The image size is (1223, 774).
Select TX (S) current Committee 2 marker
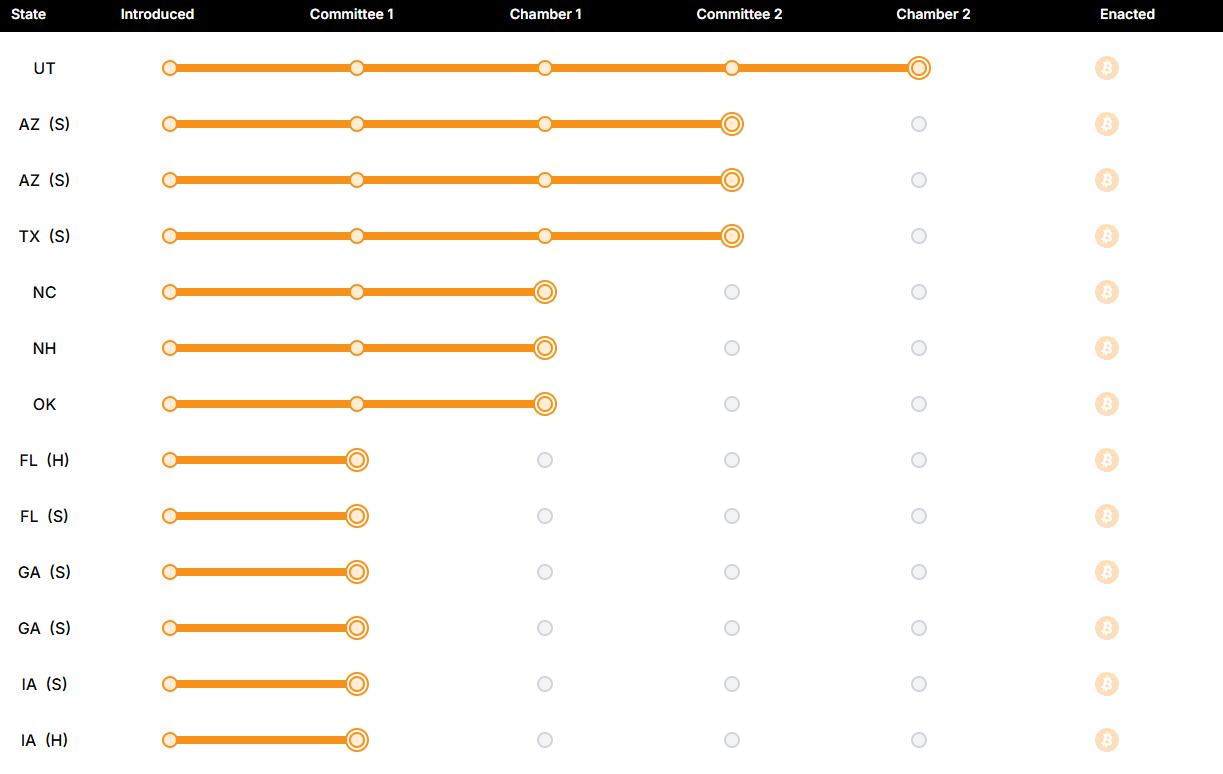click(x=732, y=236)
